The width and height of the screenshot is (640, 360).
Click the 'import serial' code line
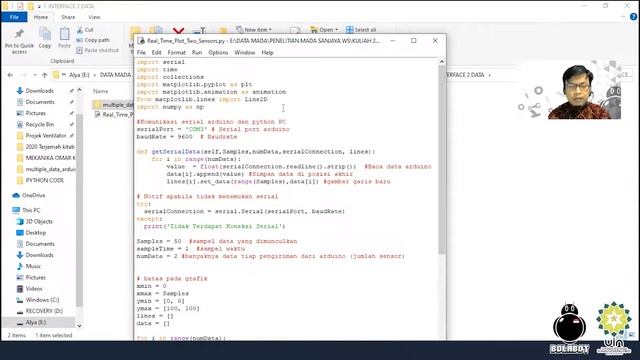click(160, 62)
